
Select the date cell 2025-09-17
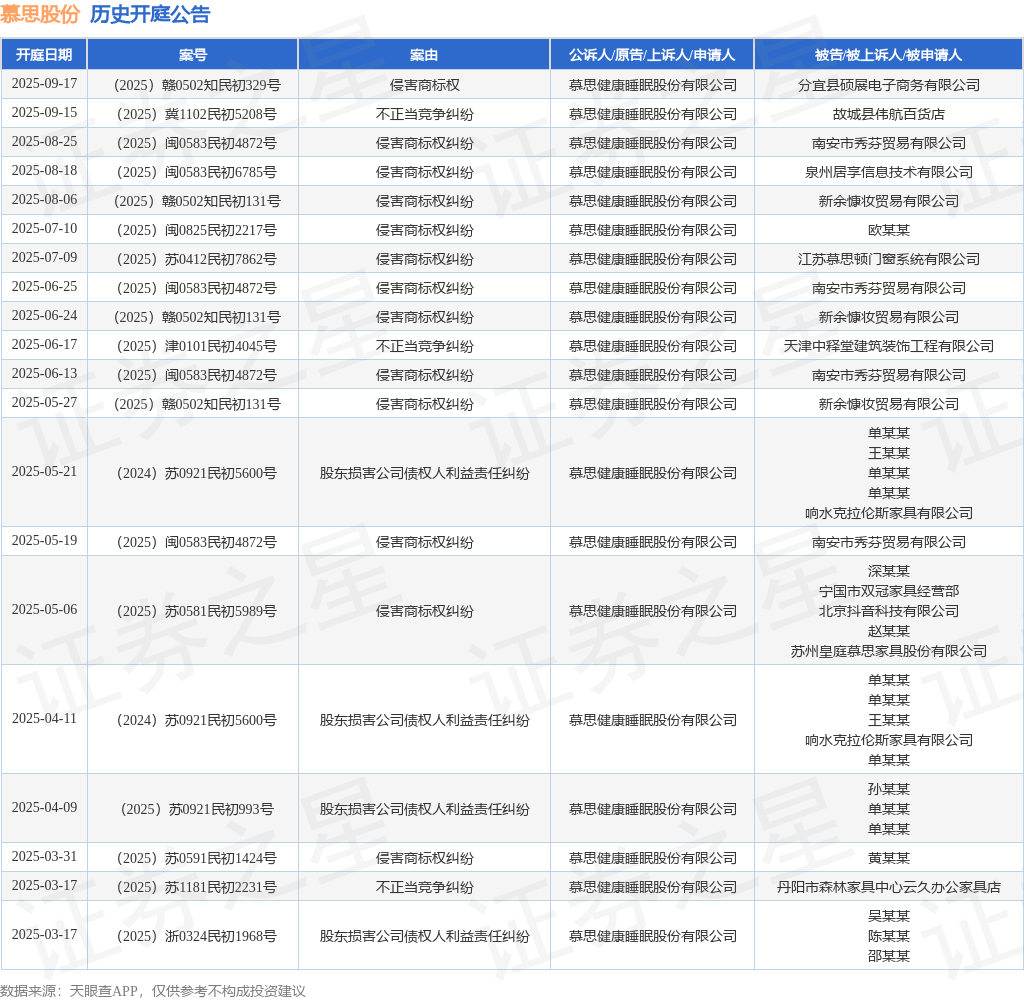click(44, 84)
